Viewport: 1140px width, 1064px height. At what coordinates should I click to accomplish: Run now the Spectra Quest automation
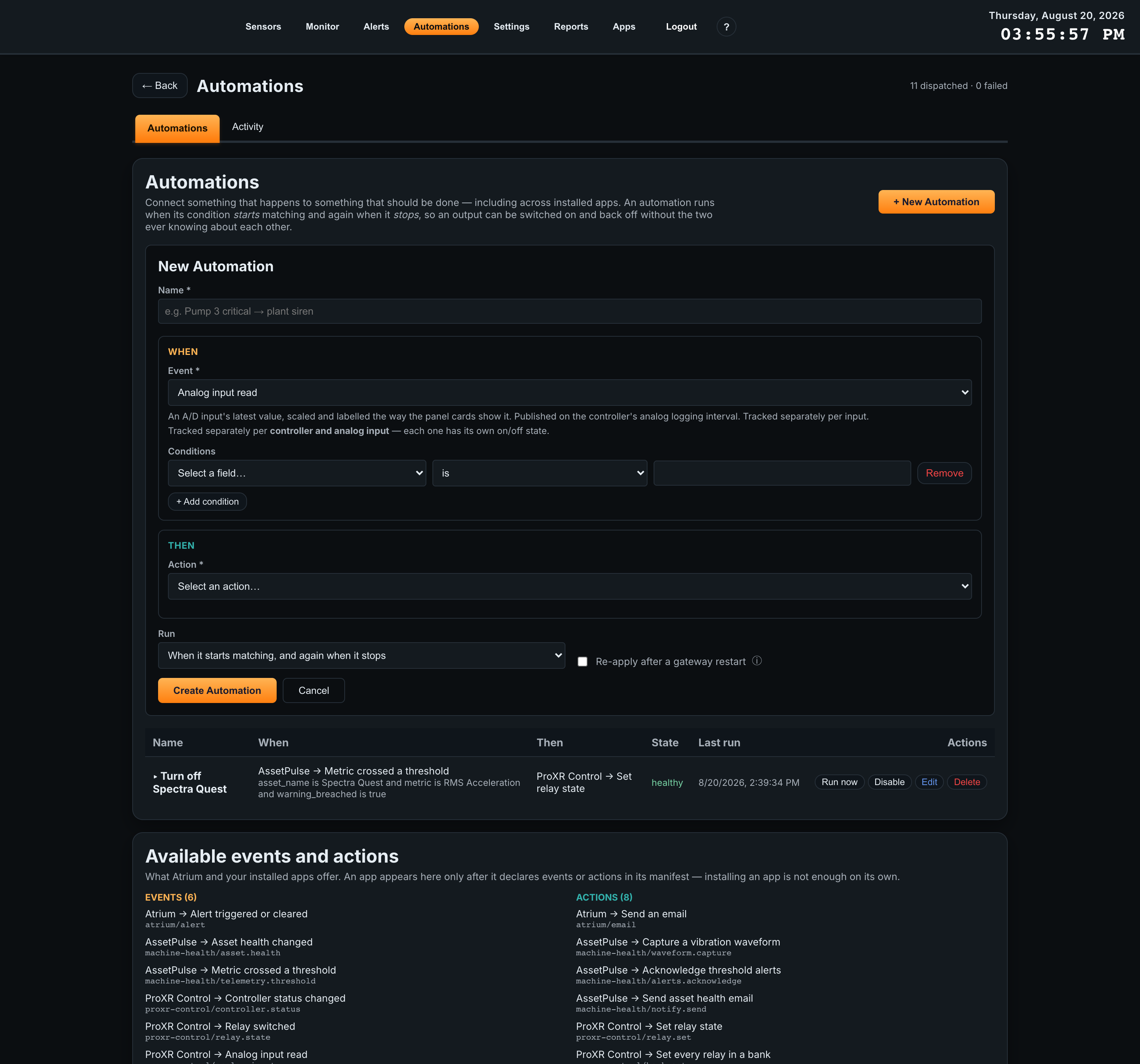pyautogui.click(x=839, y=782)
